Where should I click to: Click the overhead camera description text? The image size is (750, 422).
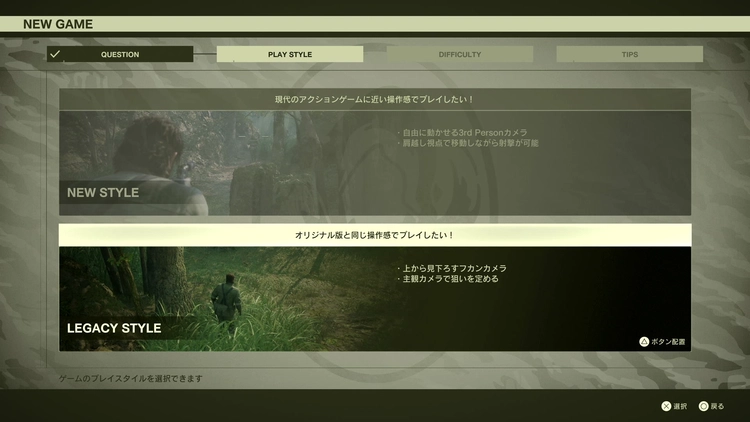point(452,268)
